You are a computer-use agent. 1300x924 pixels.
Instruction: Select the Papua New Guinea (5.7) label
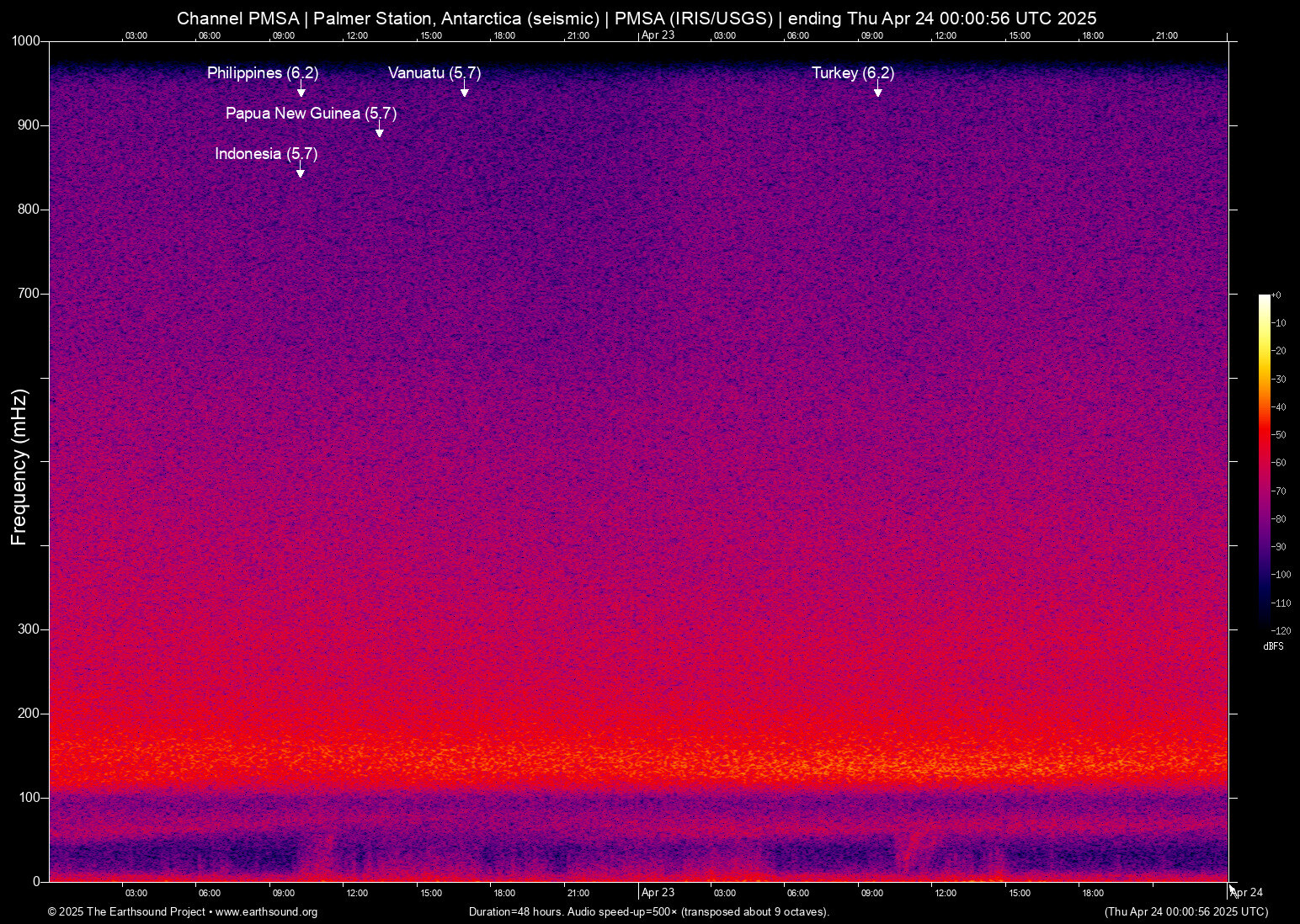[311, 114]
